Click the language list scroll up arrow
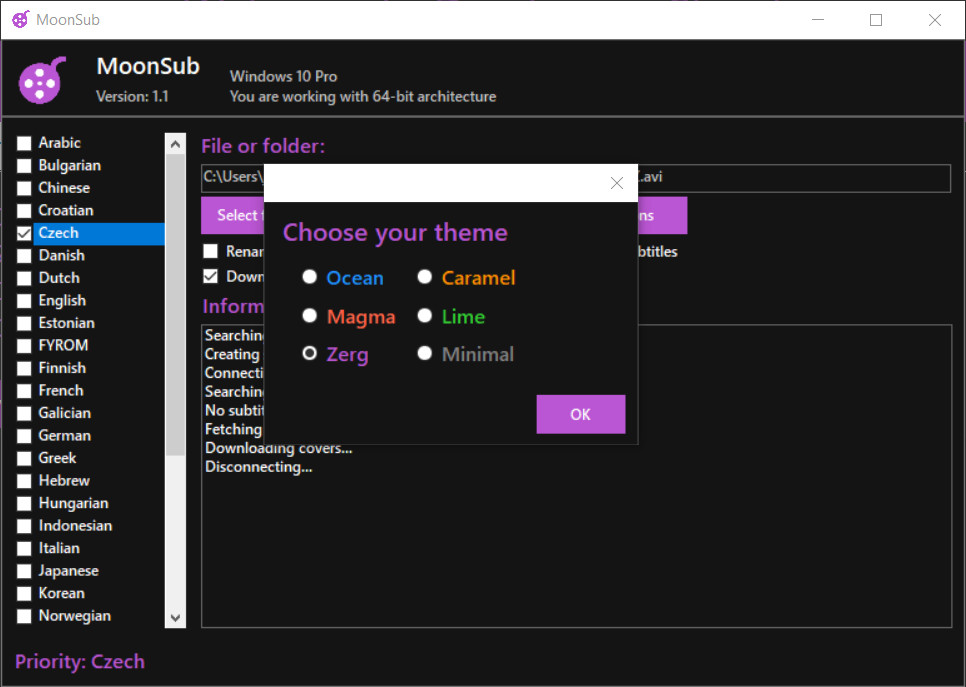The width and height of the screenshot is (966, 687). pos(175,144)
